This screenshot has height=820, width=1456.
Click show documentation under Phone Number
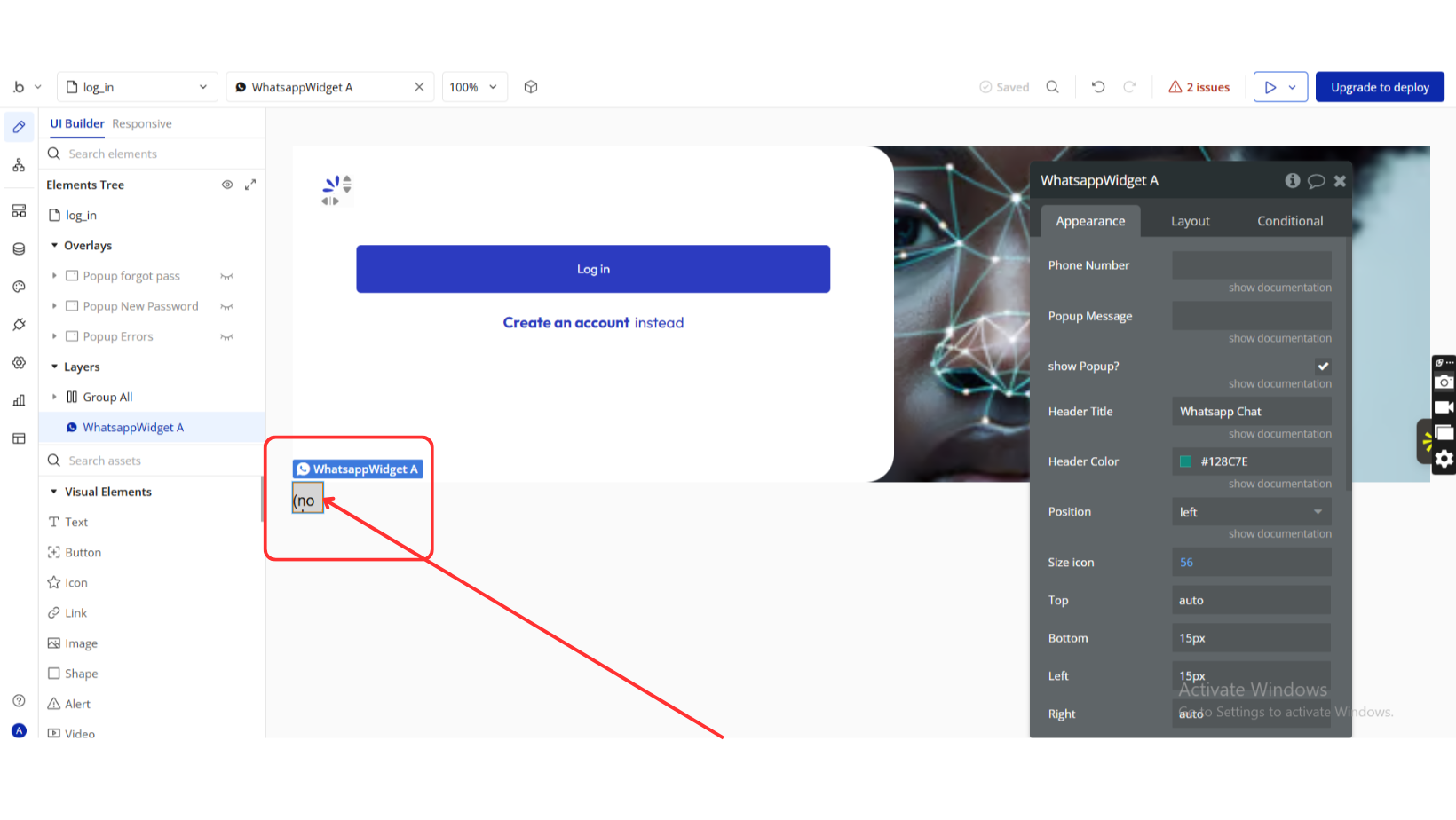pyautogui.click(x=1279, y=288)
